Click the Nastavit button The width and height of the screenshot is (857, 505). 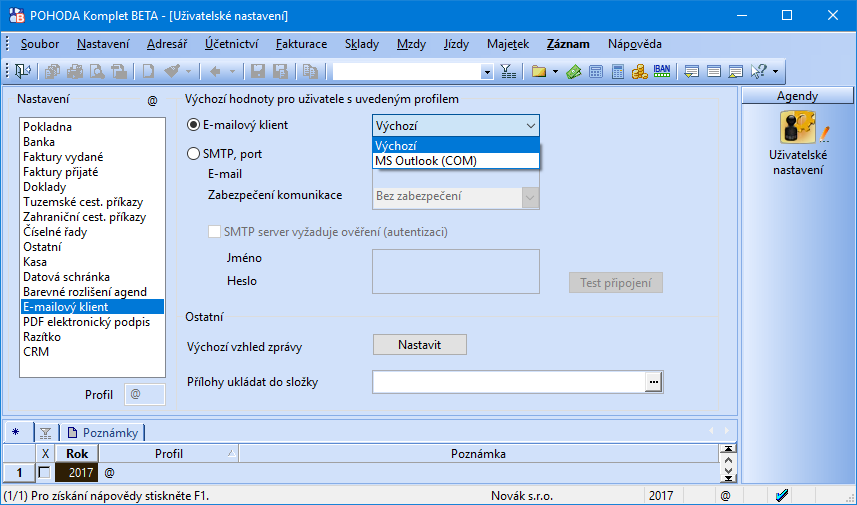coord(420,345)
